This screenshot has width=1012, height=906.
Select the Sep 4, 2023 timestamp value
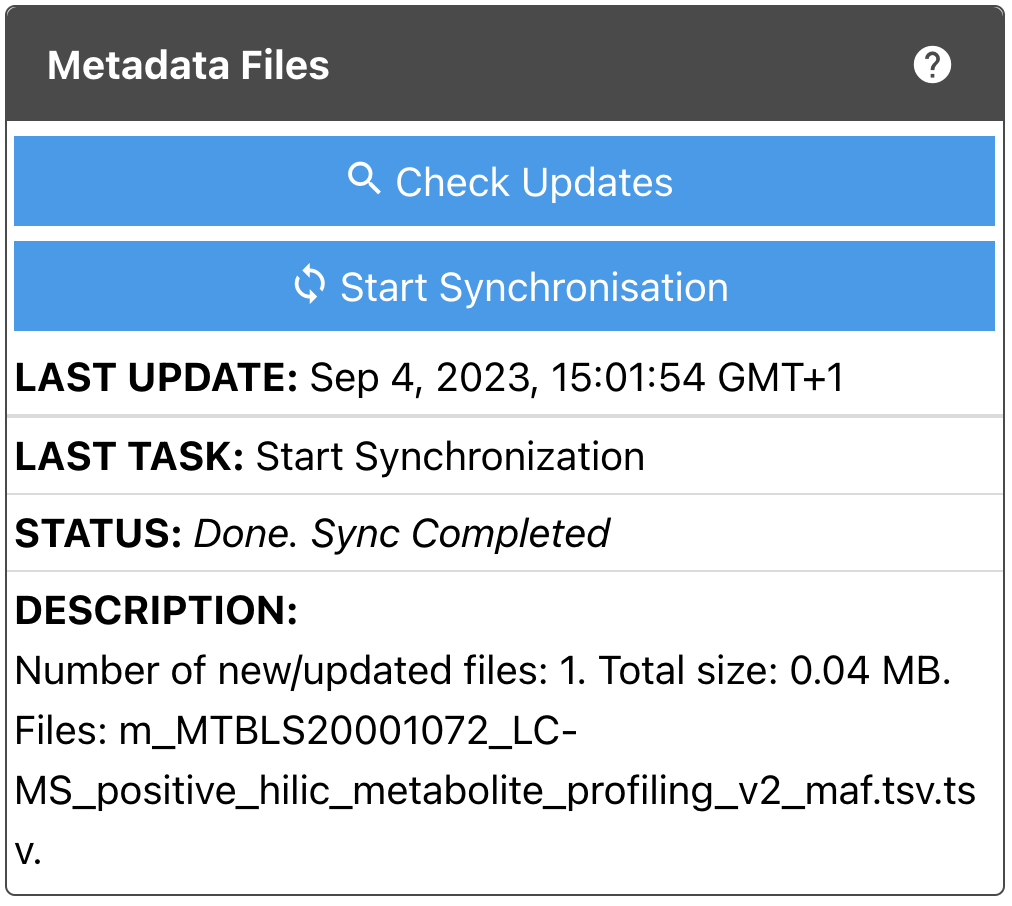[x=576, y=378]
